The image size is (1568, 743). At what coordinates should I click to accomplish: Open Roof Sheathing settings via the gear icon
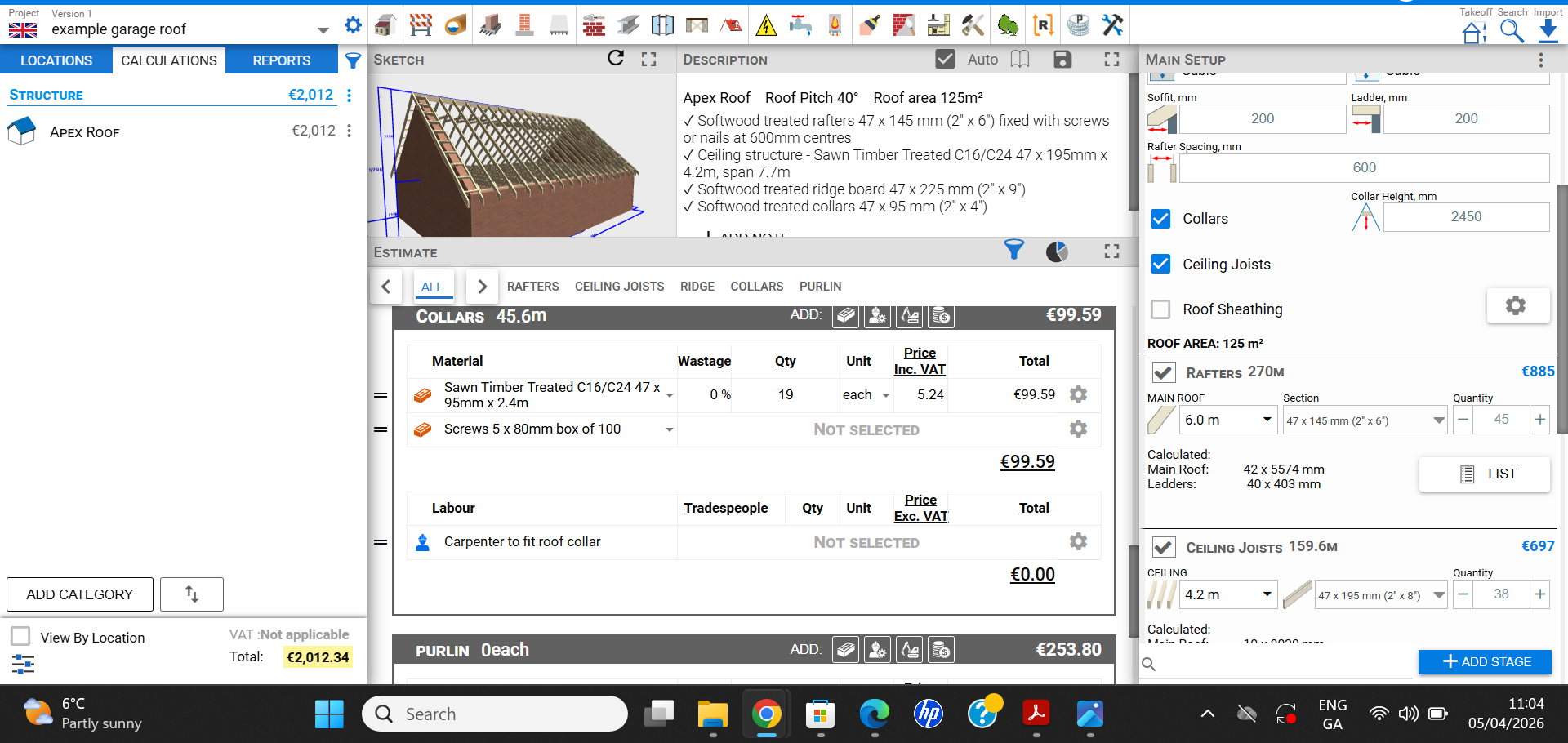1517,305
